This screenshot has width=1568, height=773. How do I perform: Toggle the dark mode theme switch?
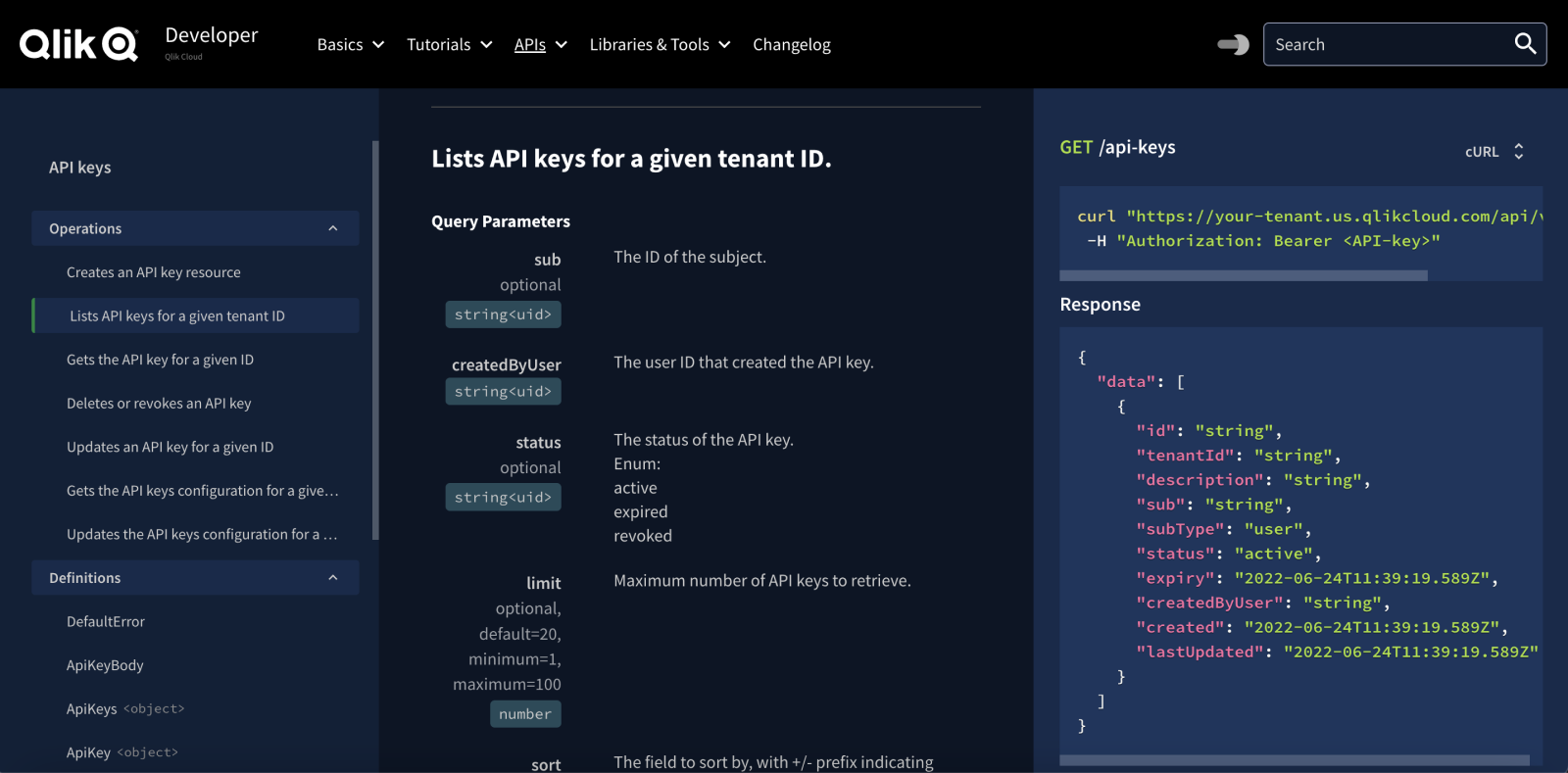pos(1233,44)
